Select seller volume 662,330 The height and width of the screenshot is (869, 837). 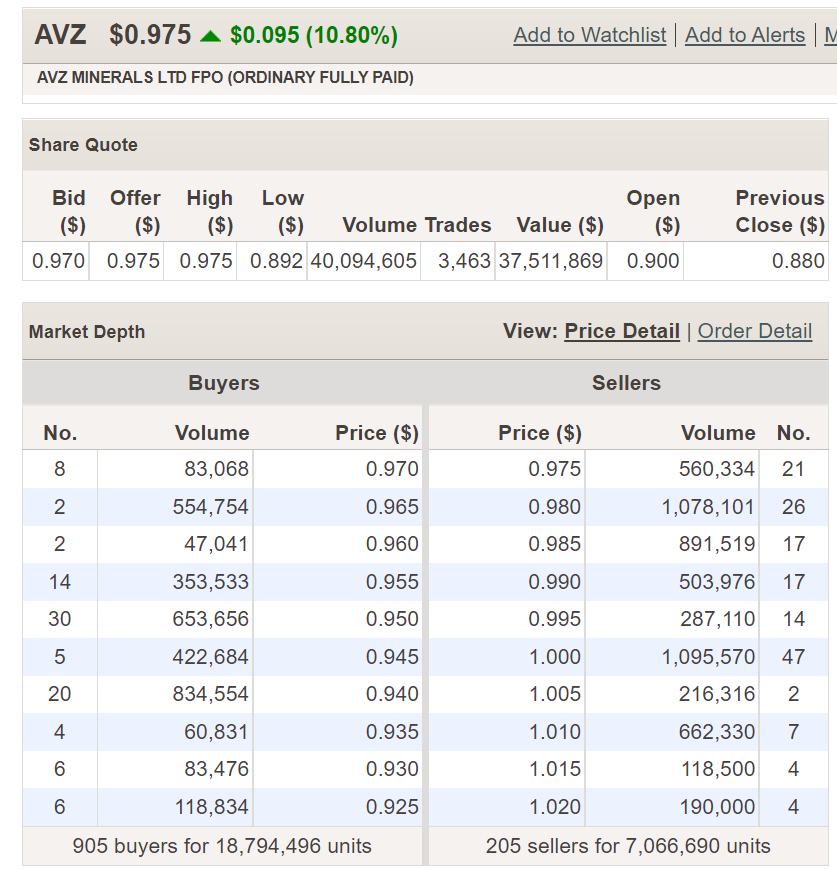point(717,732)
